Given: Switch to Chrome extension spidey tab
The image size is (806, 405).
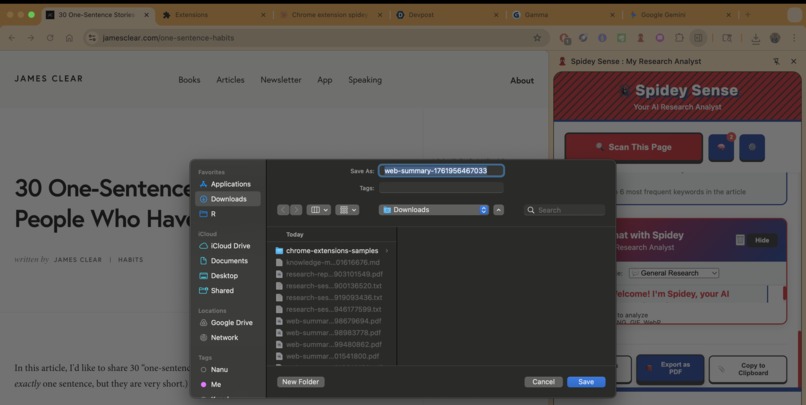Looking at the screenshot, I should [332, 15].
